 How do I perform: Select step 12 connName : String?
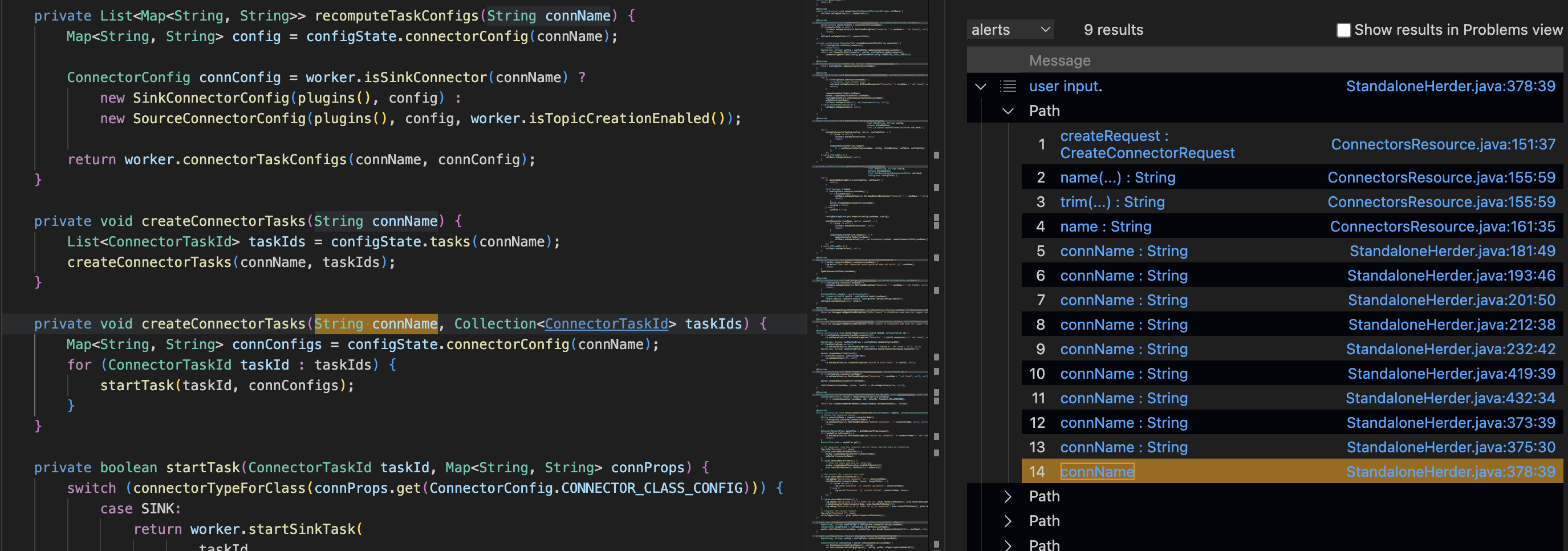pyautogui.click(x=1124, y=423)
